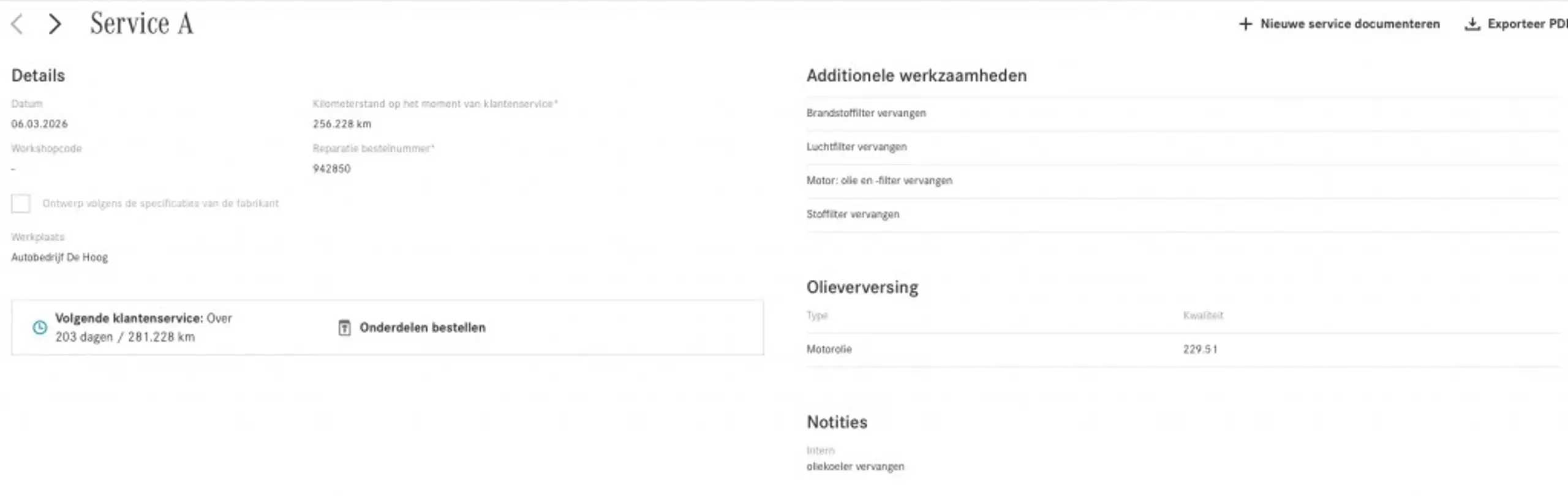Image resolution: width=1568 pixels, height=496 pixels.
Task: Click the download icon for PDF export
Action: pos(1472,24)
